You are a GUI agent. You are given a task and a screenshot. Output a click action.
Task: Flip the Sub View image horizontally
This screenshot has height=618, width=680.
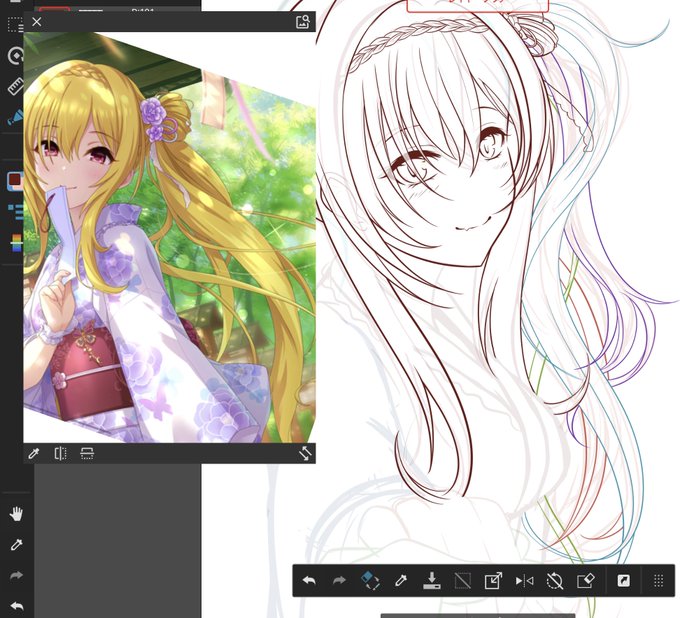pos(60,454)
